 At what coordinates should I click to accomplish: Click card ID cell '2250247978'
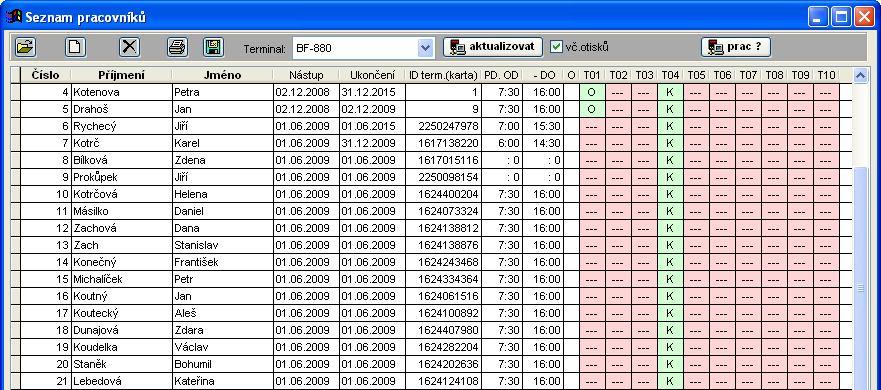pos(443,126)
